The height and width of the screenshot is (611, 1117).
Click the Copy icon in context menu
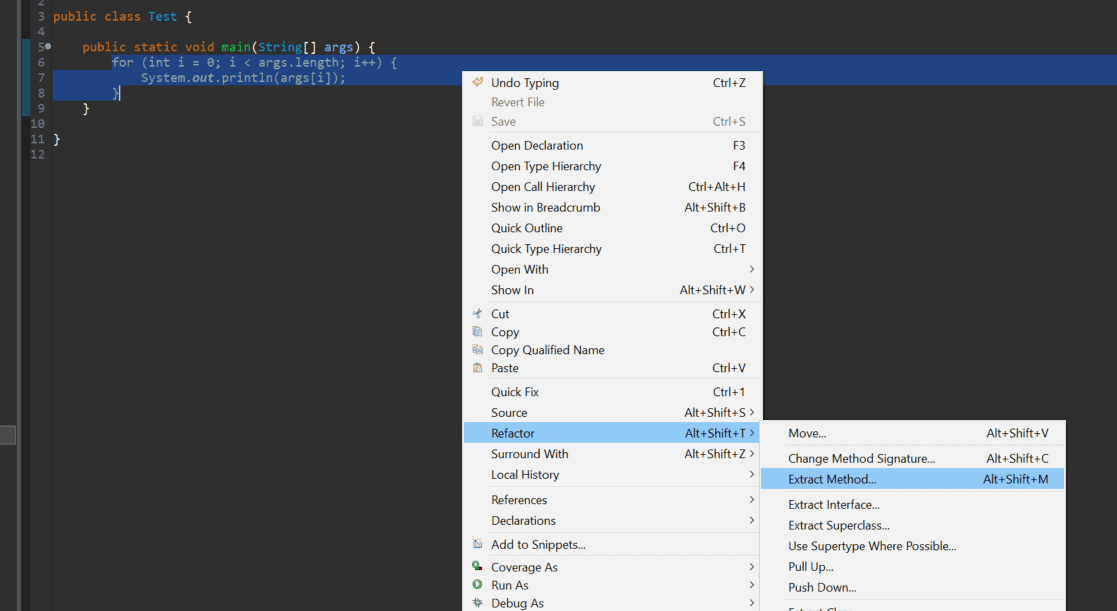click(477, 331)
